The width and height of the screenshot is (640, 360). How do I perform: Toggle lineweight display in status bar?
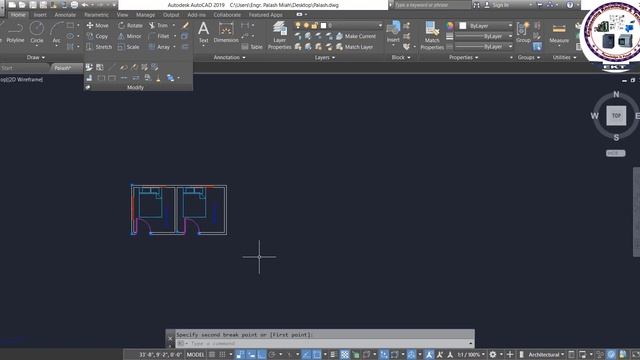click(333, 355)
